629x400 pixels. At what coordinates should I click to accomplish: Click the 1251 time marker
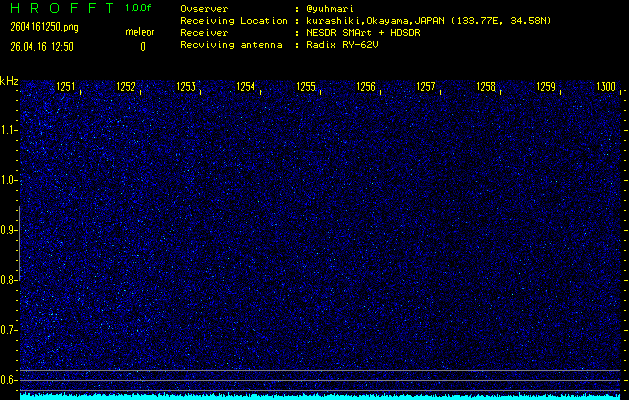coord(67,88)
